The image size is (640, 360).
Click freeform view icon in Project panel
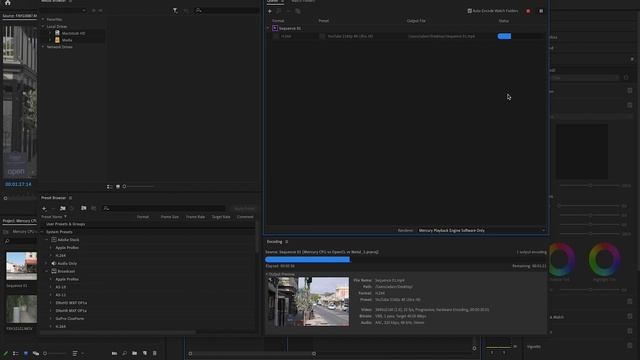click(36, 353)
